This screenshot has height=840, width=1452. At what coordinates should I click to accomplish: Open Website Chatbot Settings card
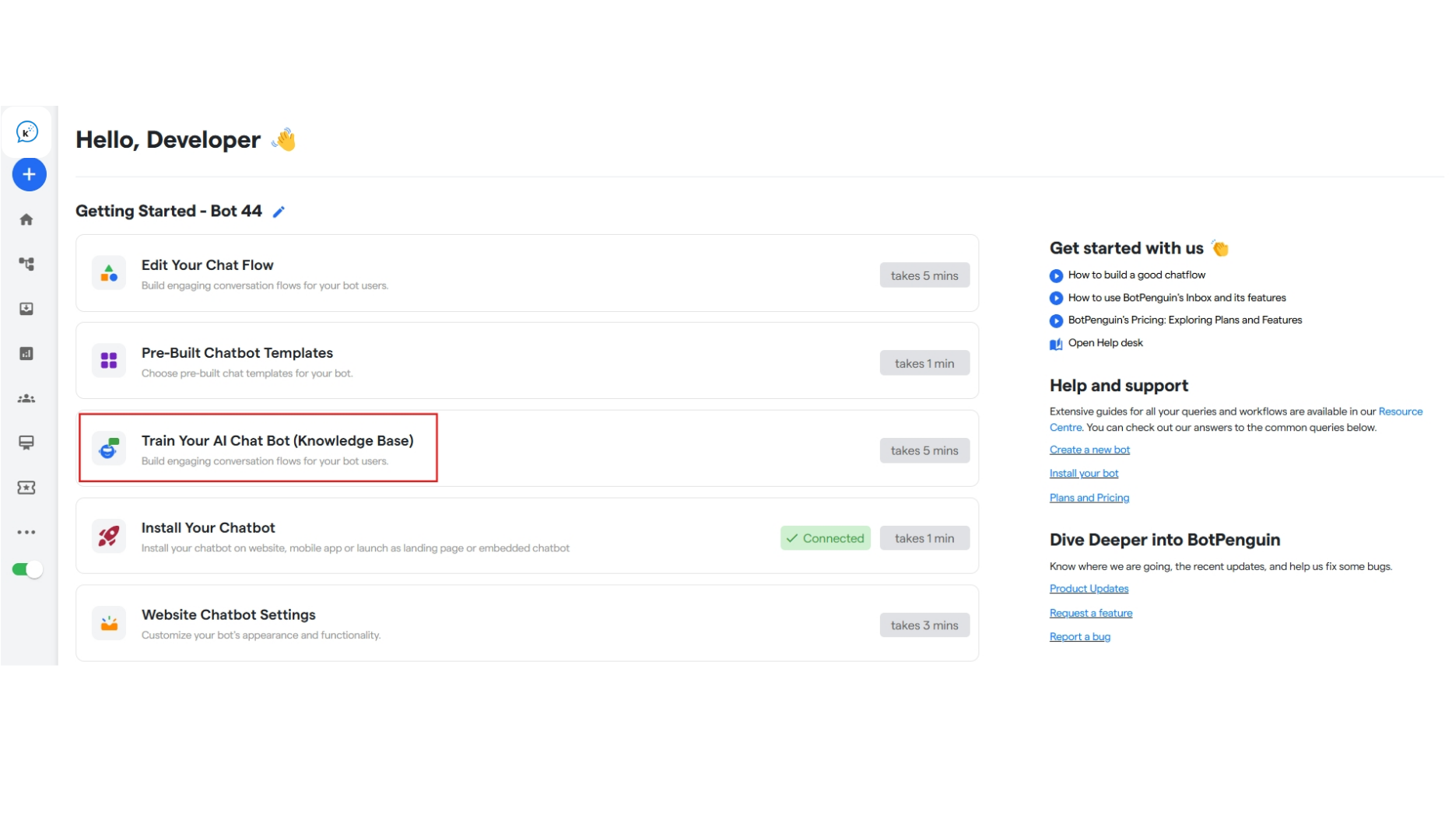pyautogui.click(x=527, y=623)
